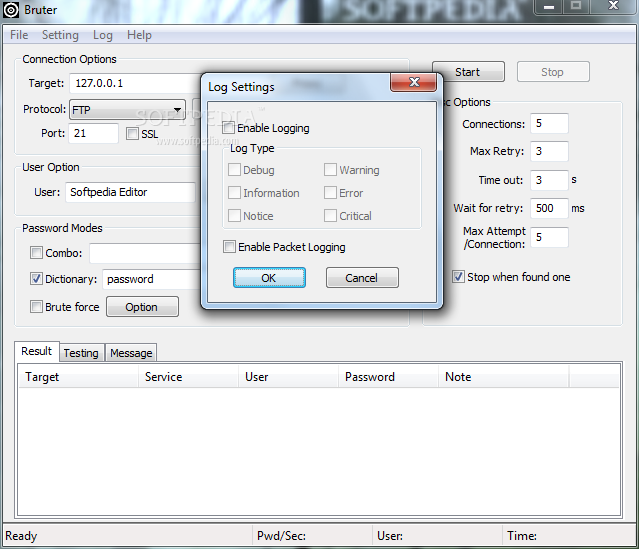The width and height of the screenshot is (639, 549).
Task: Toggle the Error log type checkbox
Action: [330, 192]
